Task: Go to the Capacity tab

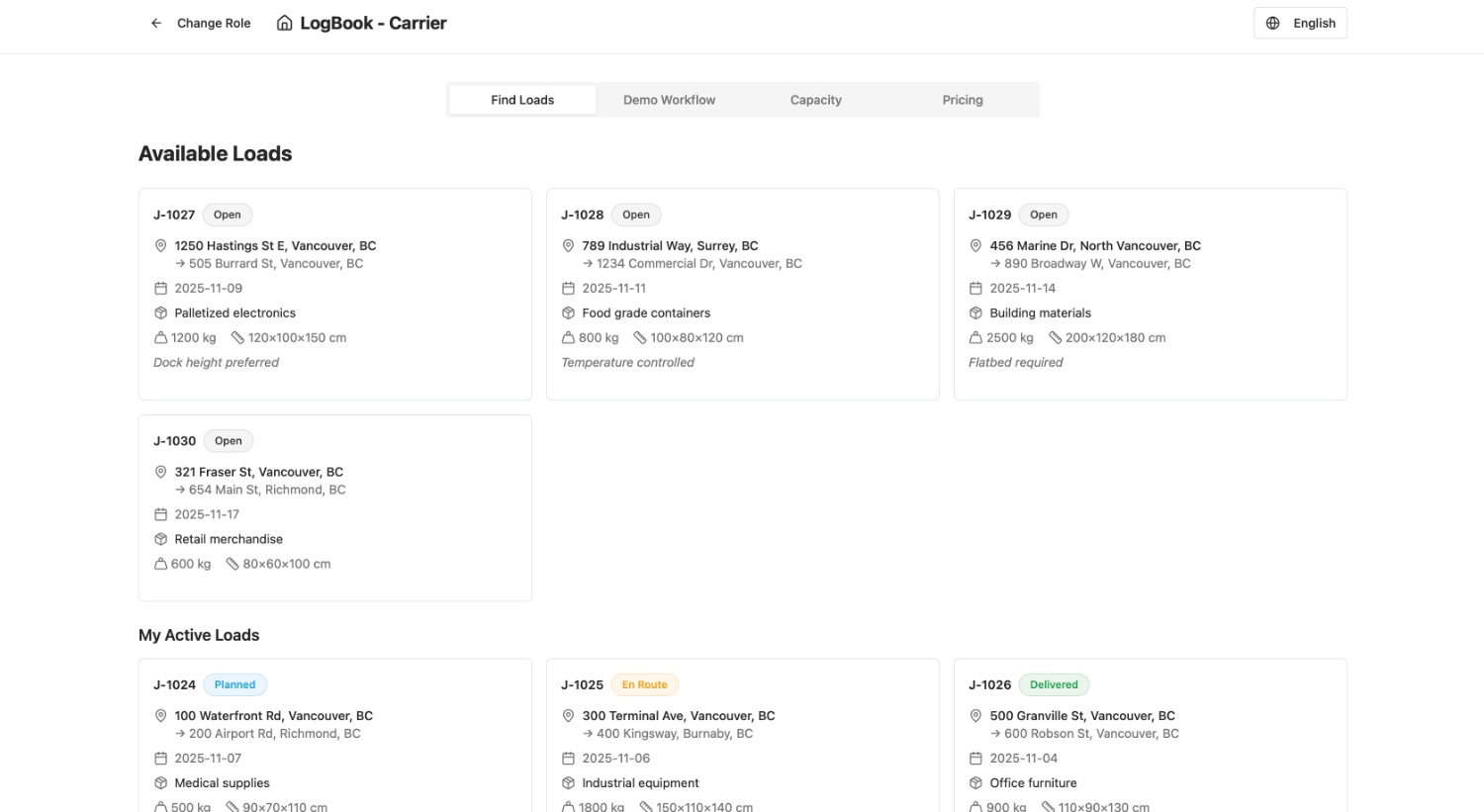Action: [815, 100]
